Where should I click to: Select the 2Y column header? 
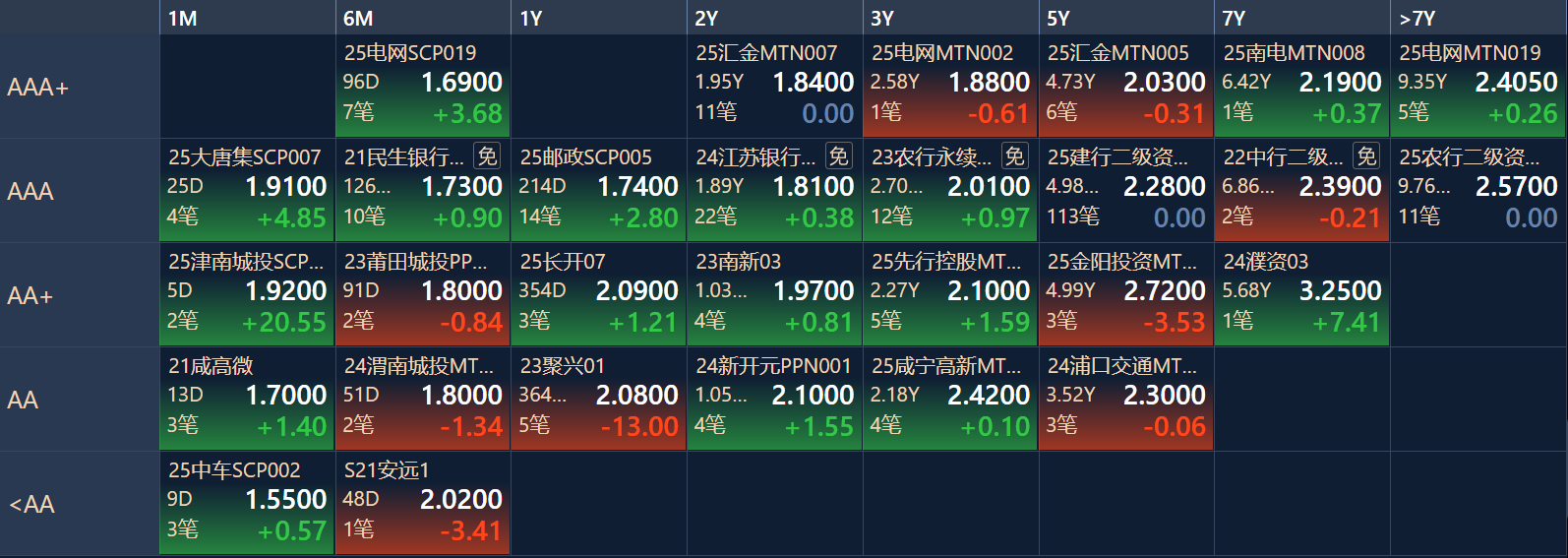point(775,18)
